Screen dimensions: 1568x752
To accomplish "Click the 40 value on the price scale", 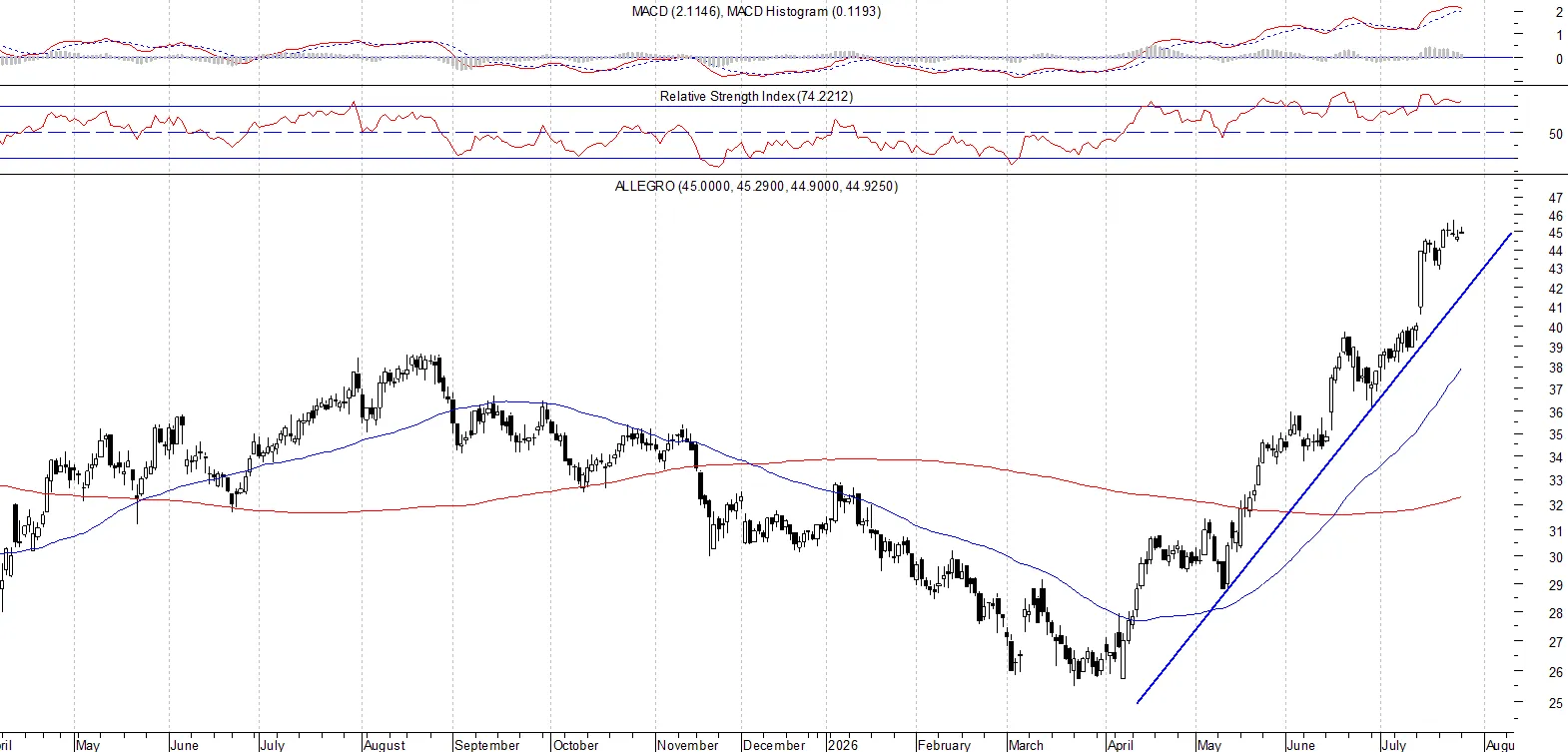I will pos(1555,329).
